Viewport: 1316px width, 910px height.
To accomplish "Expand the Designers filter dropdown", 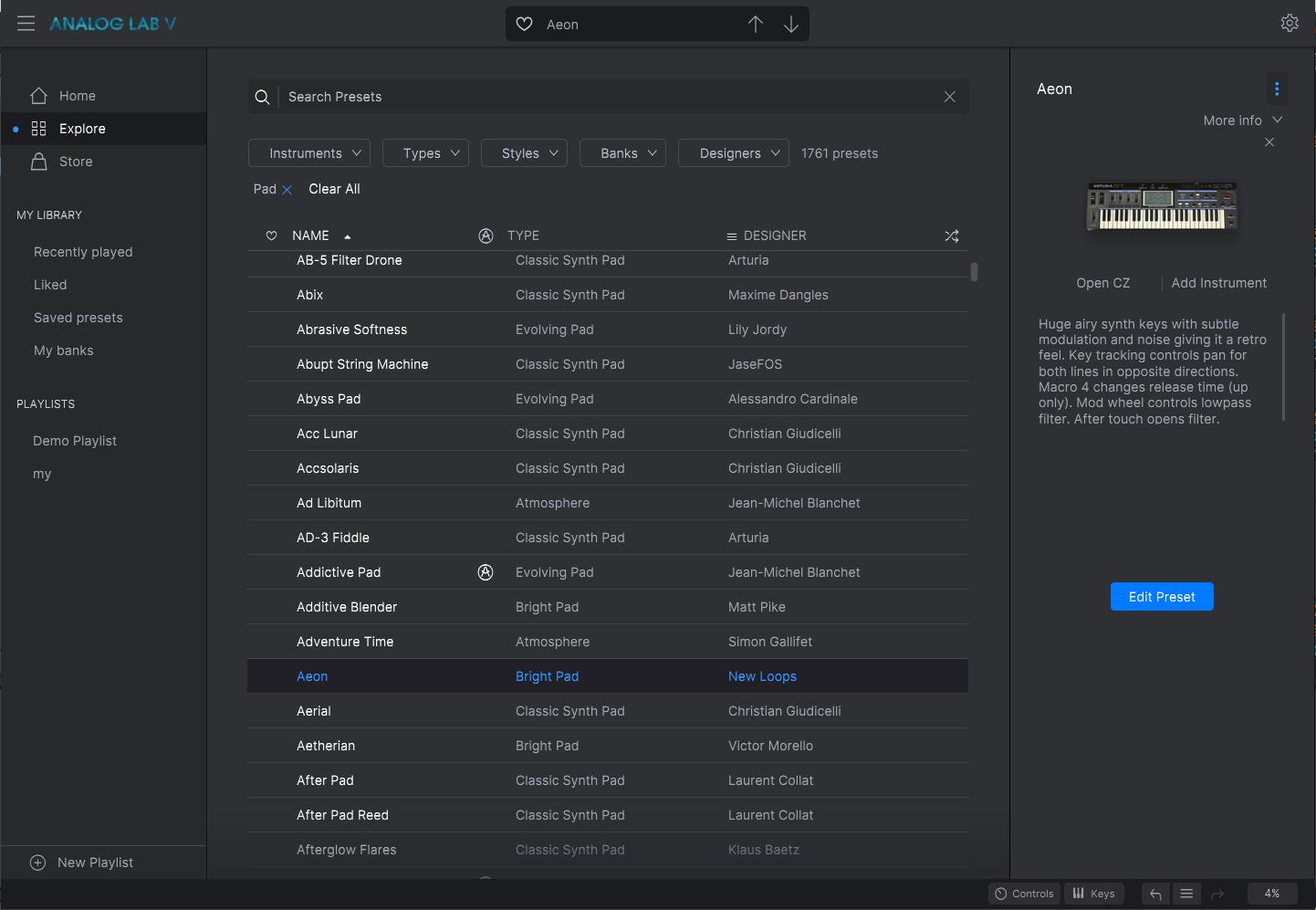I will [x=734, y=153].
